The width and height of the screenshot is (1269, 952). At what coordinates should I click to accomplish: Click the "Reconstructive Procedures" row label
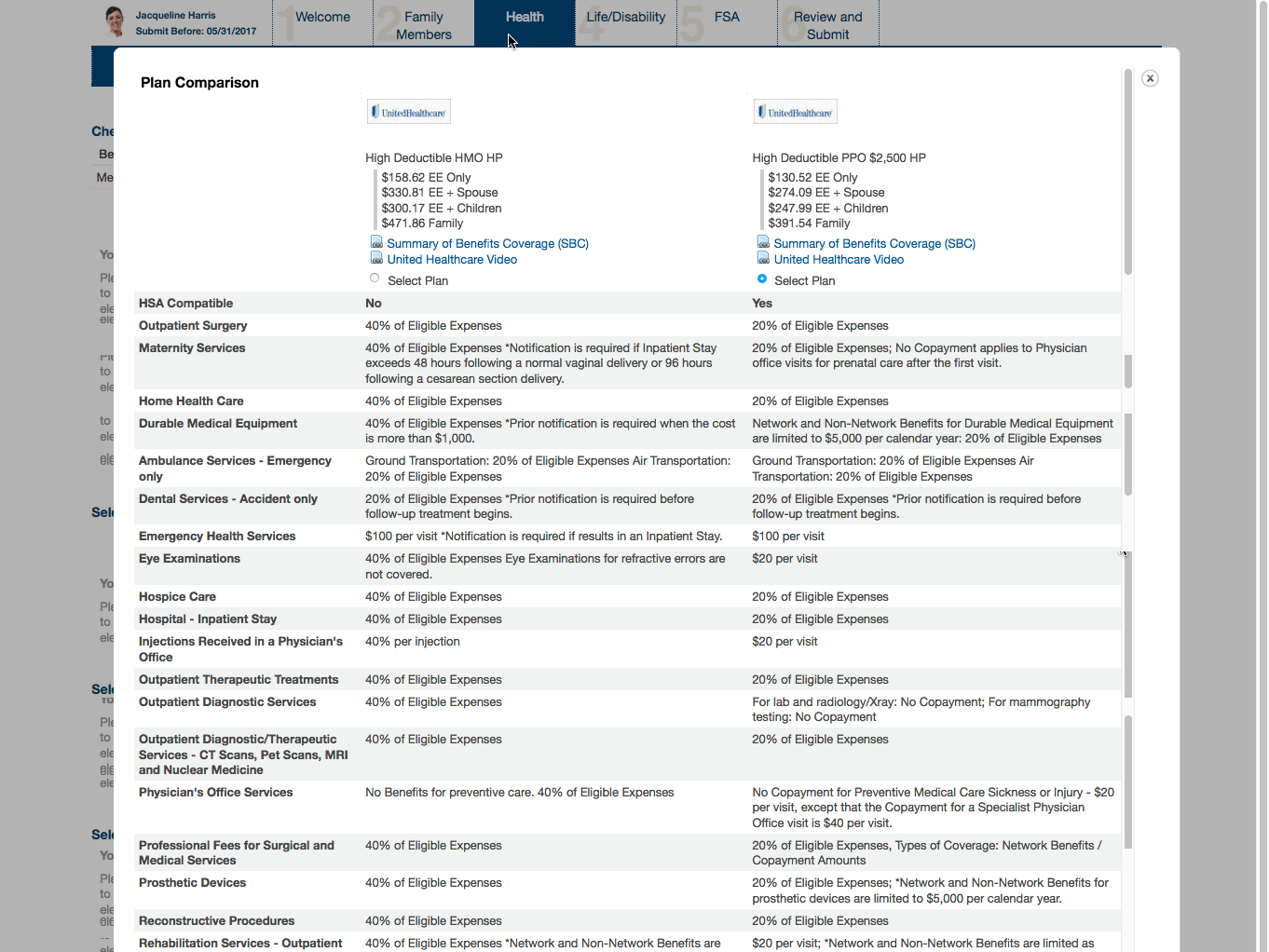tap(216, 920)
